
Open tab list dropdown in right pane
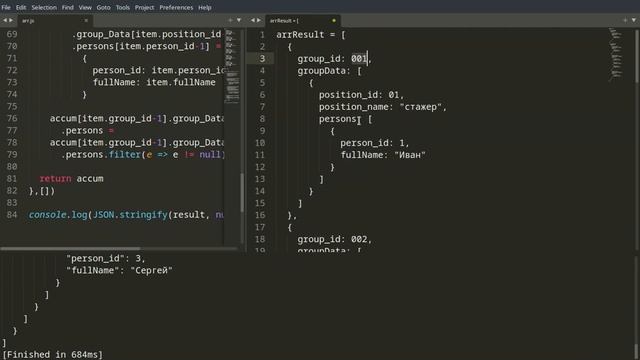click(634, 20)
